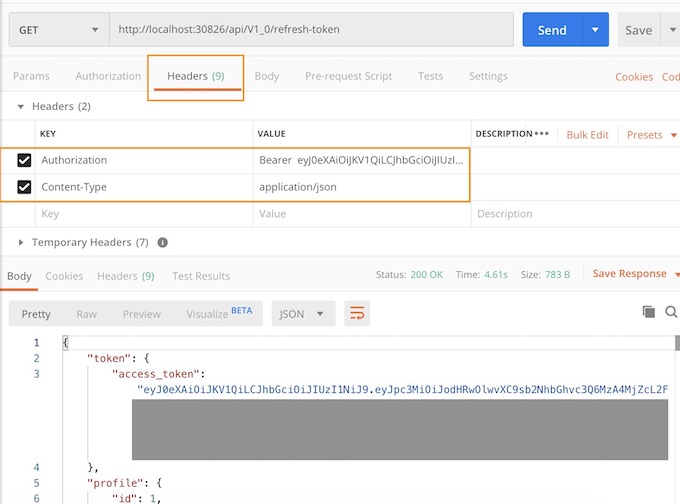The image size is (680, 504).
Task: Click the 4.61s response time
Action: click(496, 275)
